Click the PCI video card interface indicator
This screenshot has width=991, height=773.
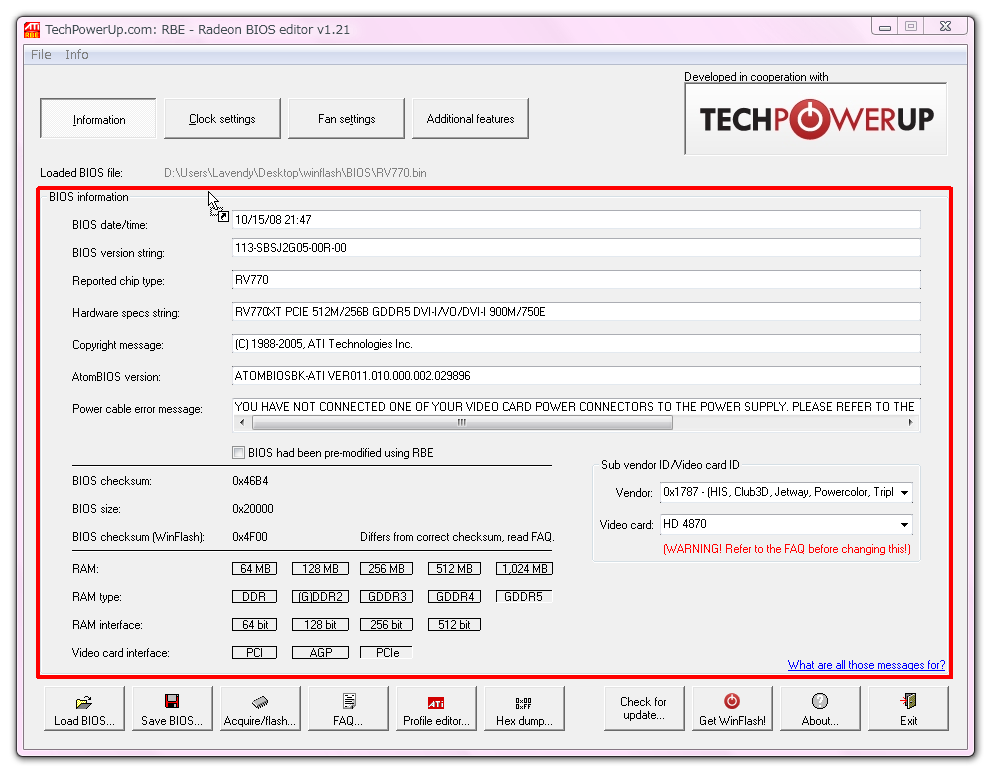coord(255,652)
